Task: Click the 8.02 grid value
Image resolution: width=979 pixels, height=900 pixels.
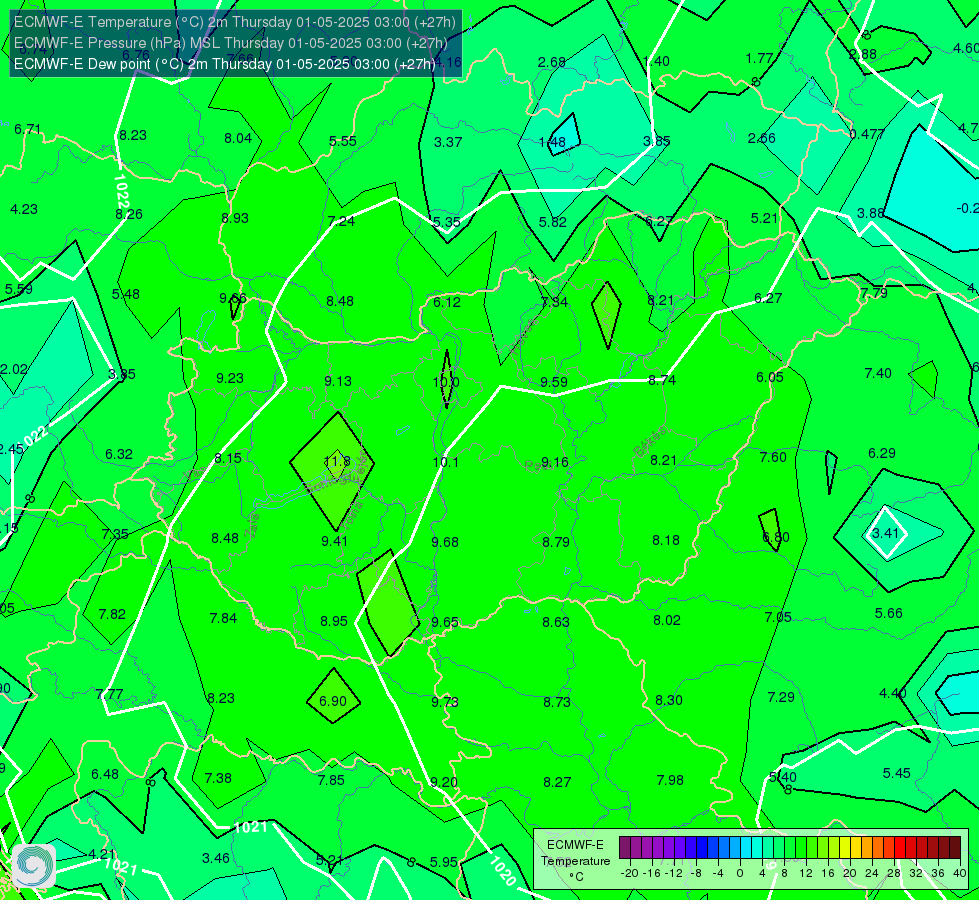Action: [667, 620]
